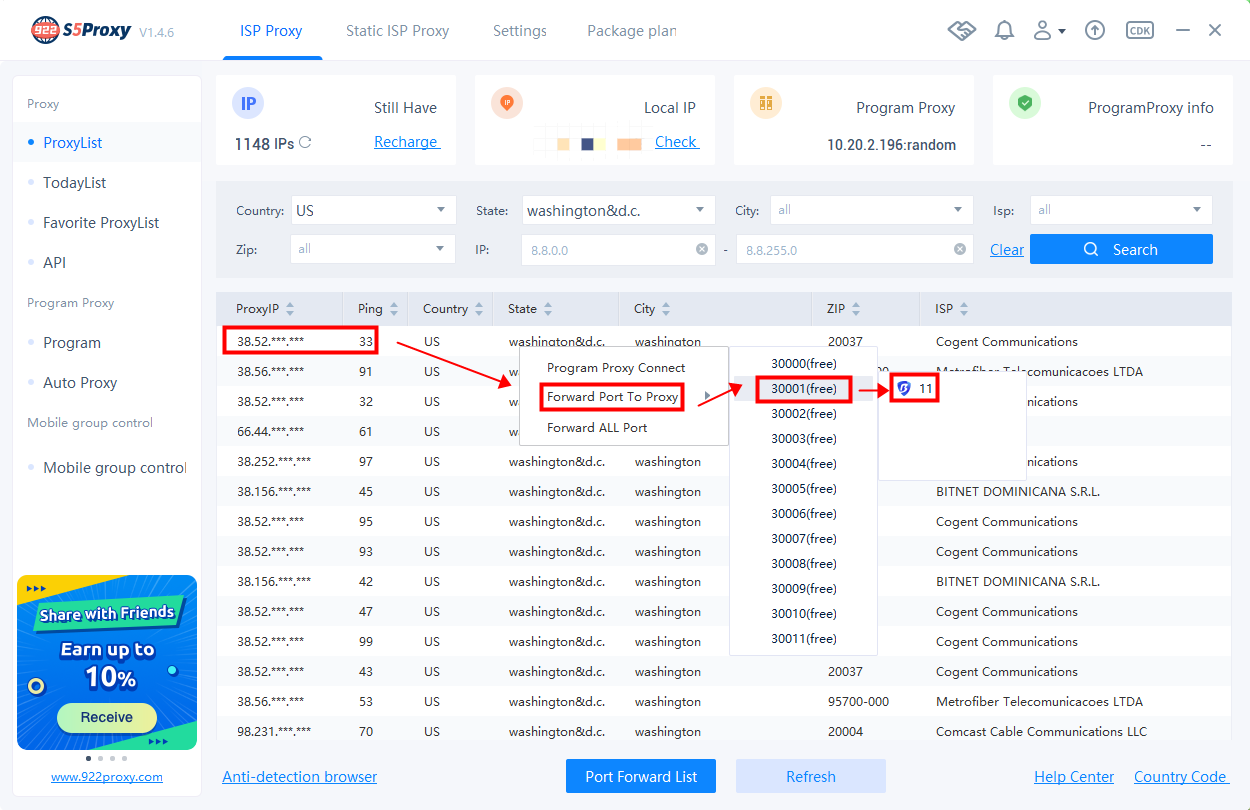The height and width of the screenshot is (810, 1250).
Task: Open the Country dropdown showing US
Action: click(373, 210)
